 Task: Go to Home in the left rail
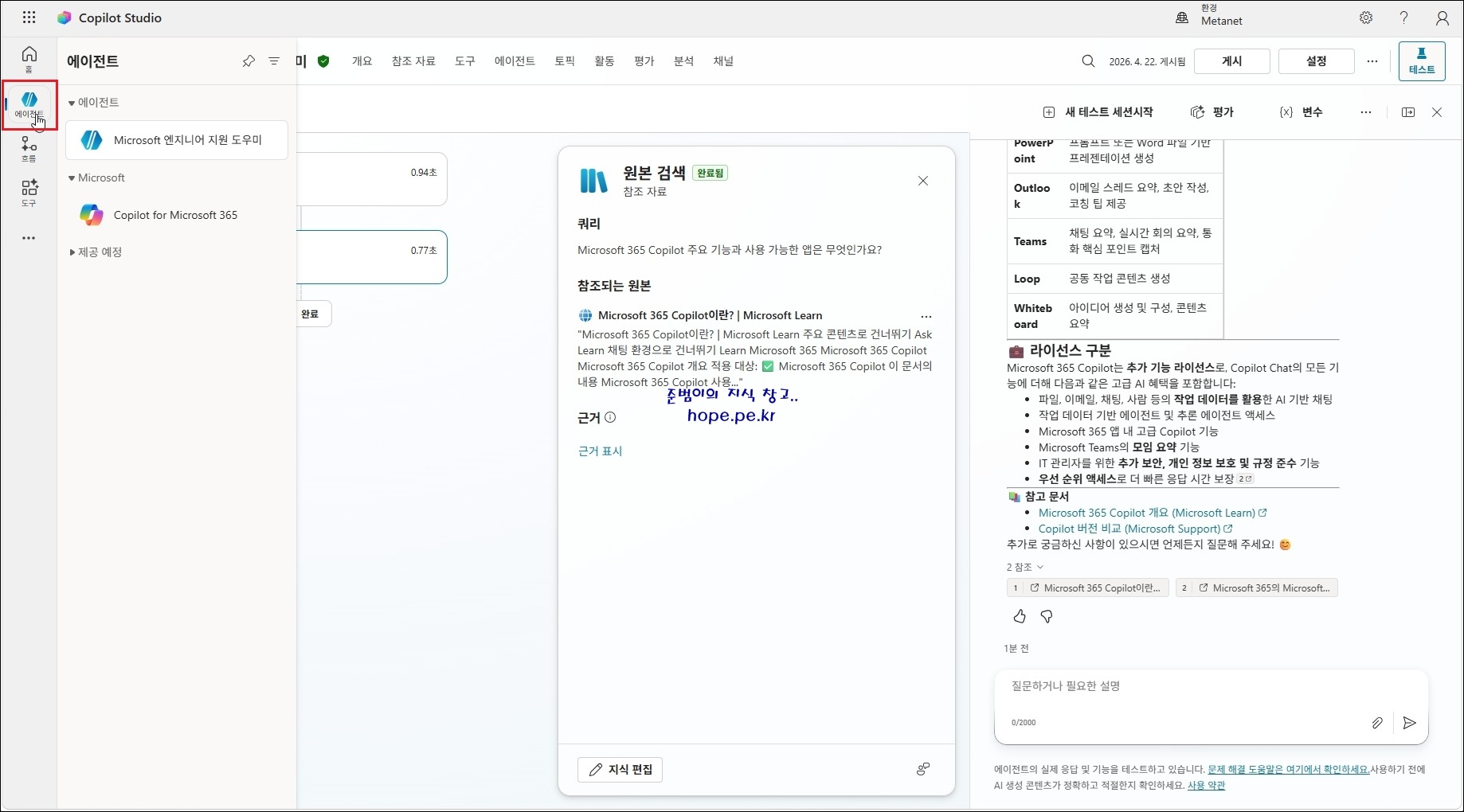(x=29, y=59)
